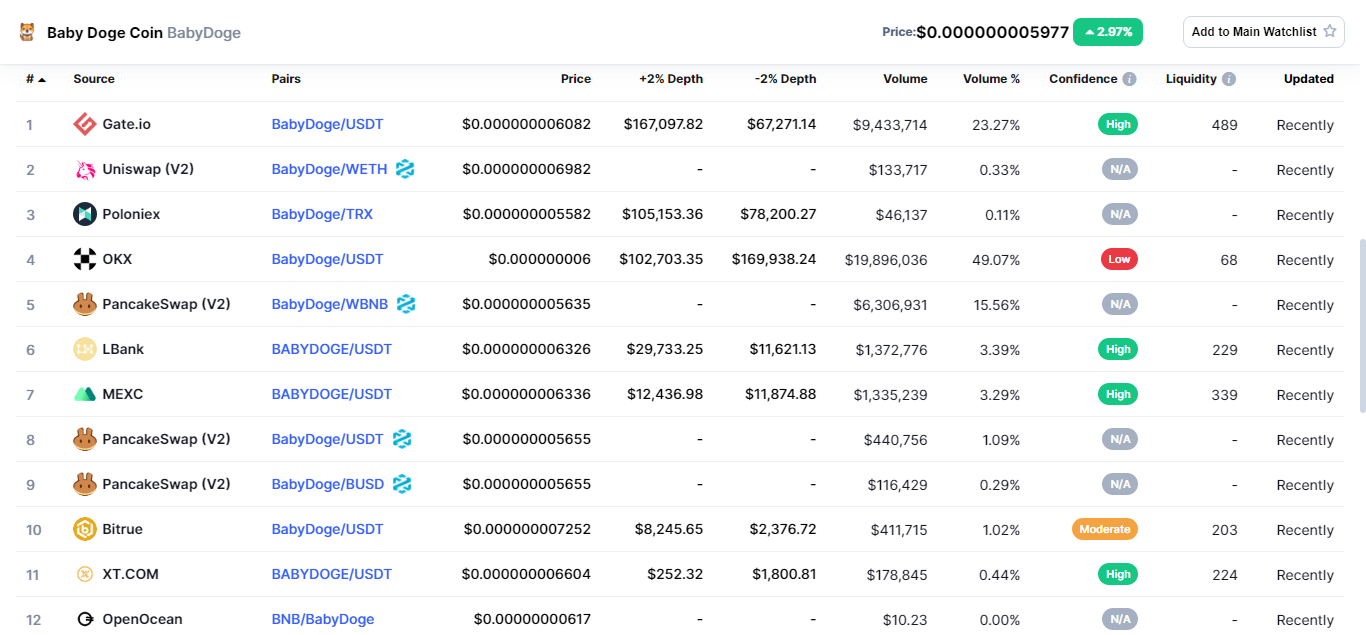This screenshot has height=635, width=1366.
Task: Open Bitrue BabyDoge/USDT pair link
Action: 327,529
